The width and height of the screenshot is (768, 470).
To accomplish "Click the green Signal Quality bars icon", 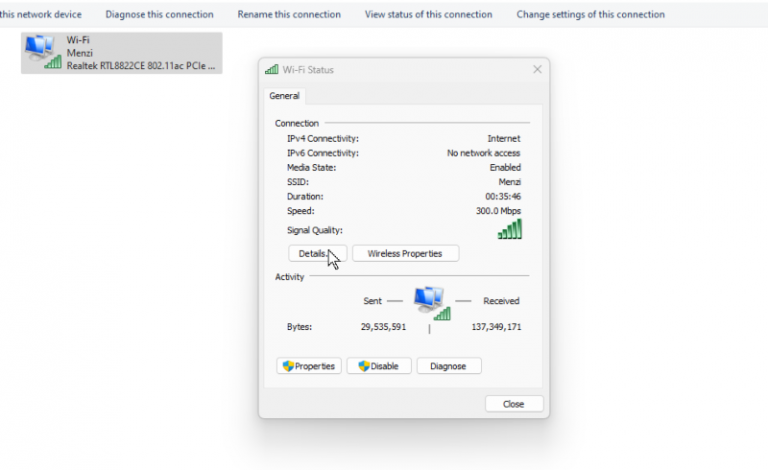I will pos(510,230).
